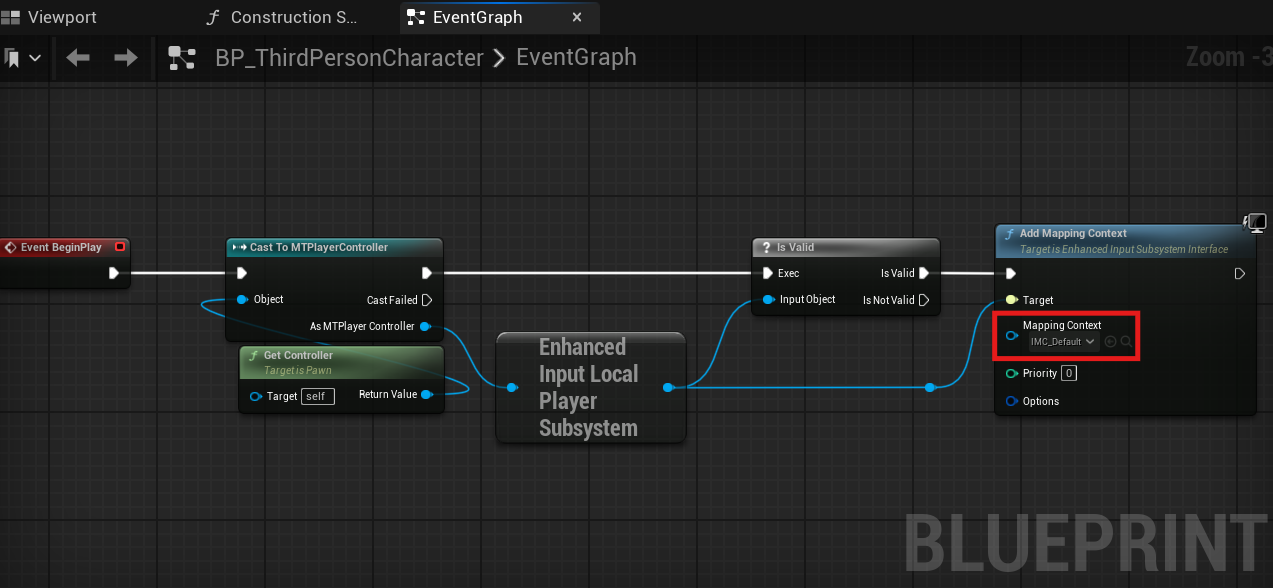Screen dimensions: 1273x588
Task: Click the Object input pin on Cast node
Action: pyautogui.click(x=242, y=299)
